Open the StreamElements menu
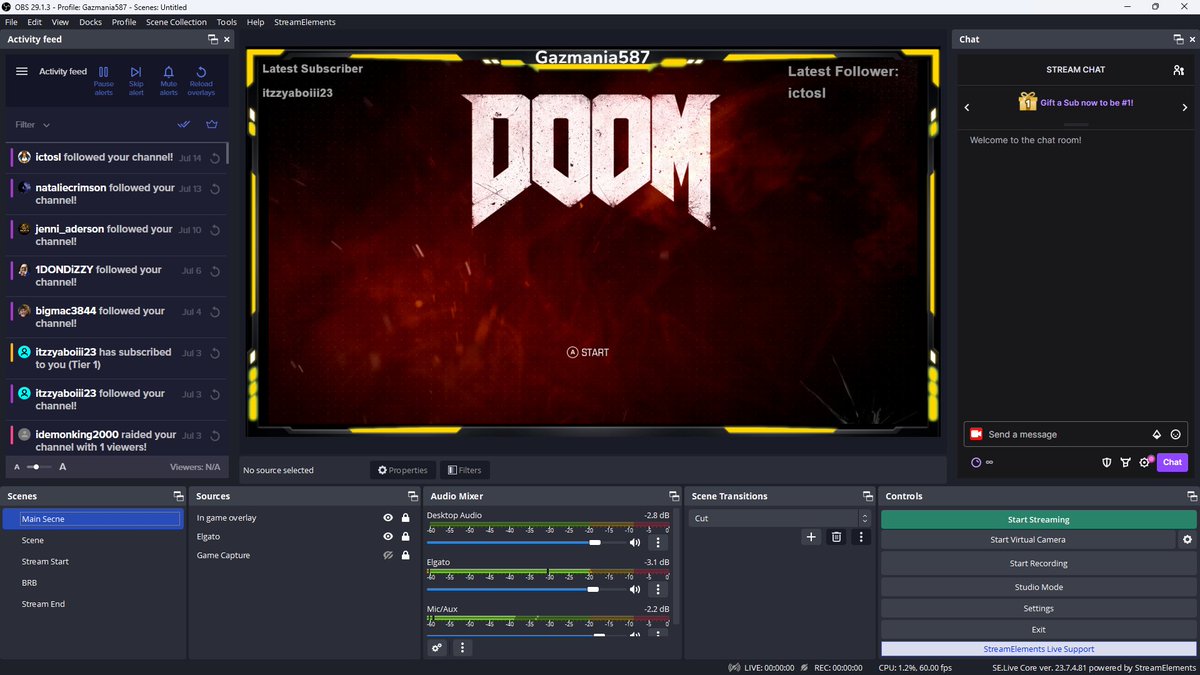This screenshot has width=1200, height=675. [x=304, y=22]
